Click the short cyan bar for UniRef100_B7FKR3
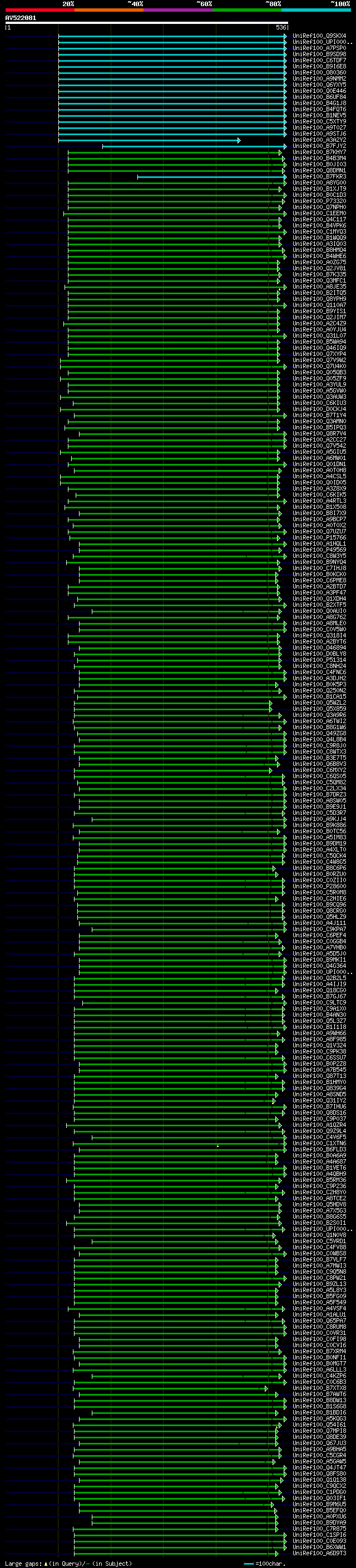This screenshot has height=1568, width=356. 211,177
